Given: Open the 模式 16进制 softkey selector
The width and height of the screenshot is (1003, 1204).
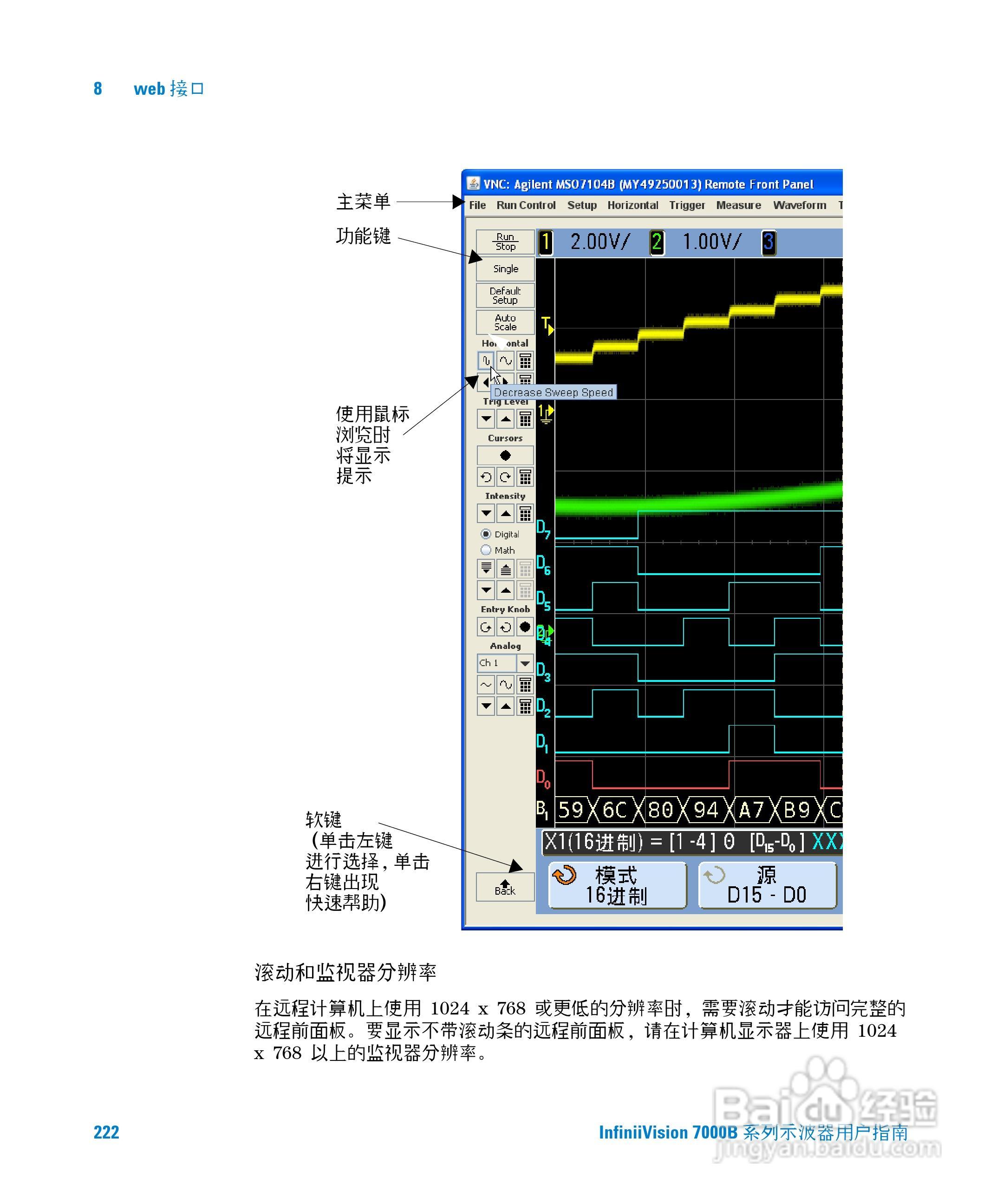Looking at the screenshot, I should tap(617, 885).
